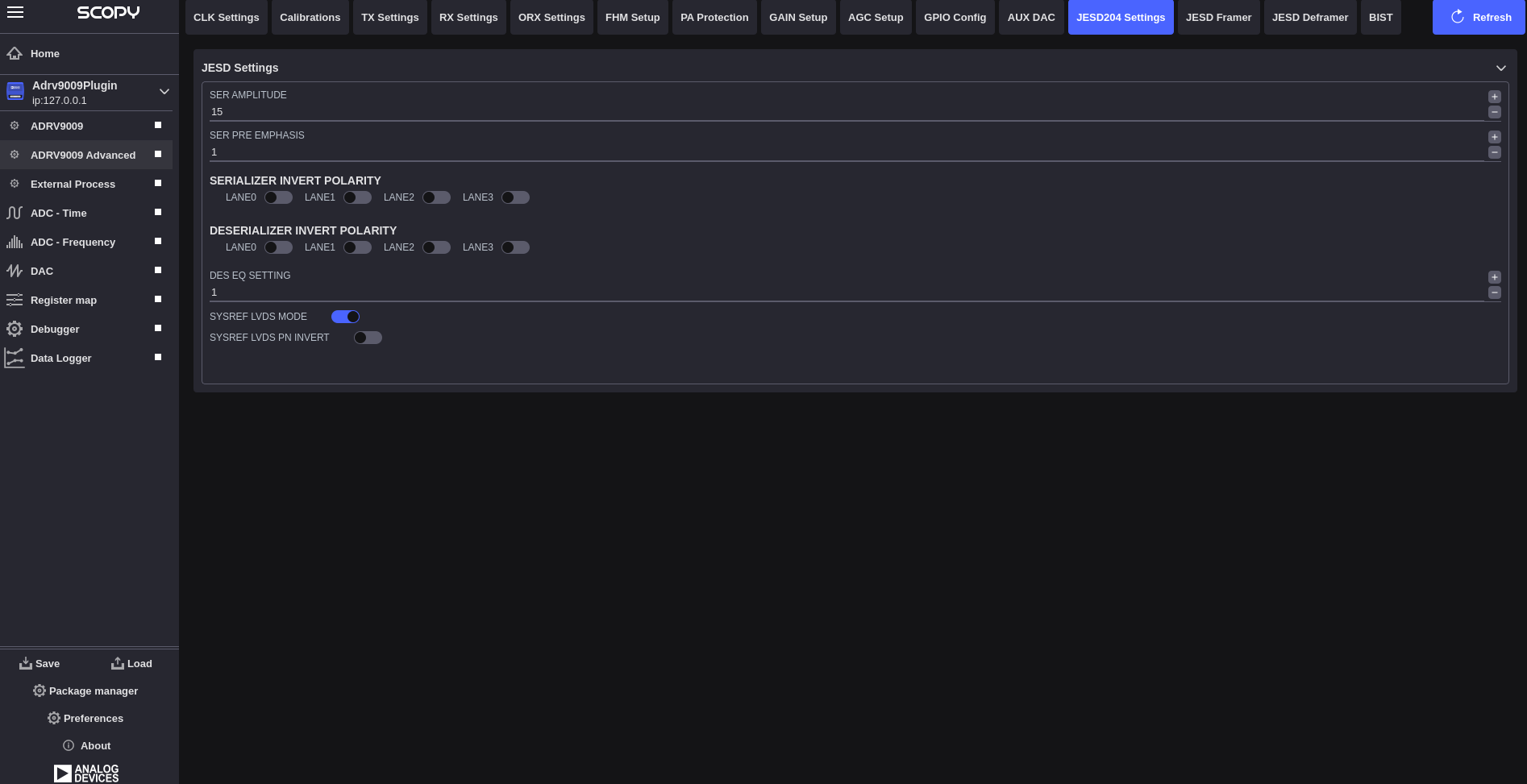
Task: Click the About info icon
Action: [69, 745]
